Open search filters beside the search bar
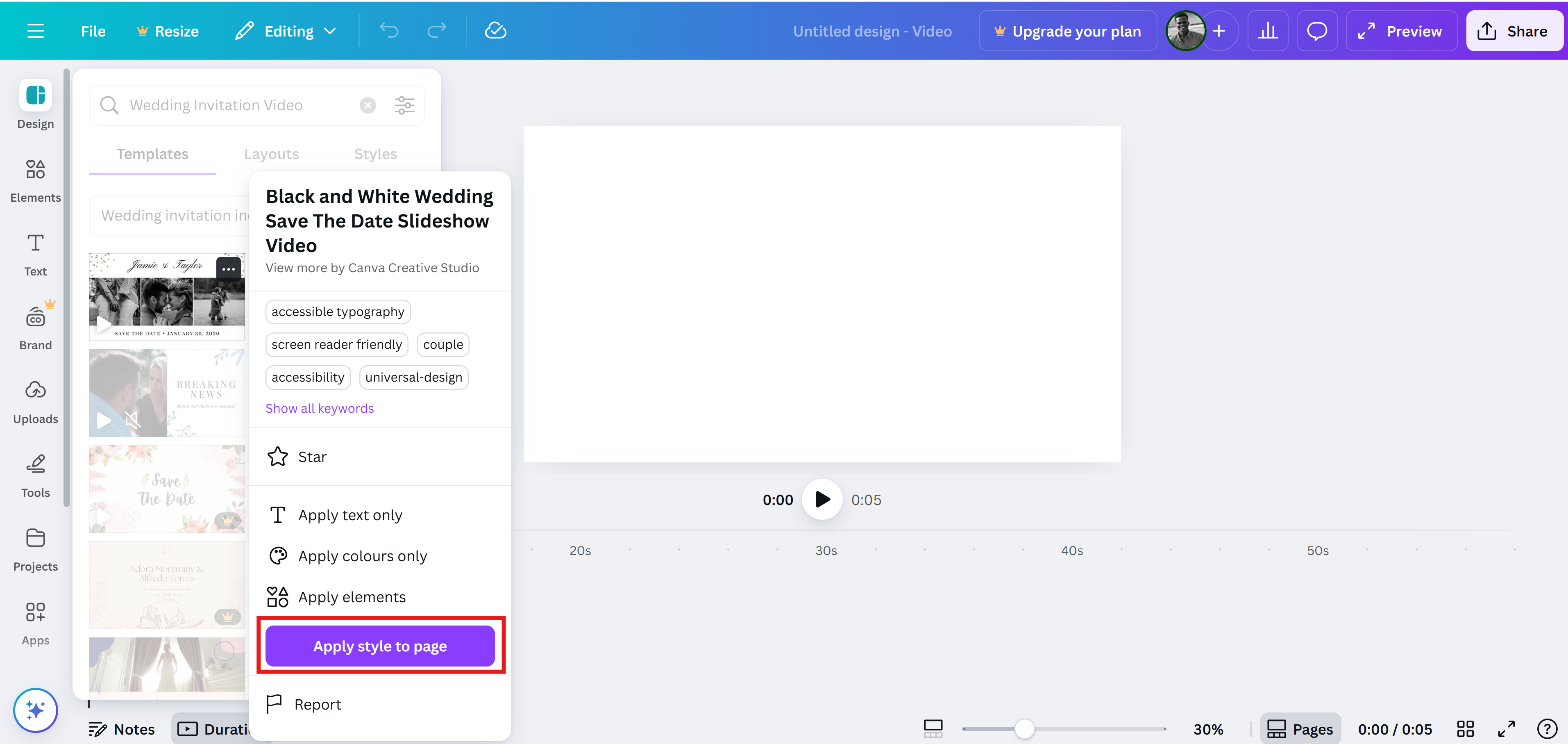This screenshot has width=1568, height=744. coord(404,105)
